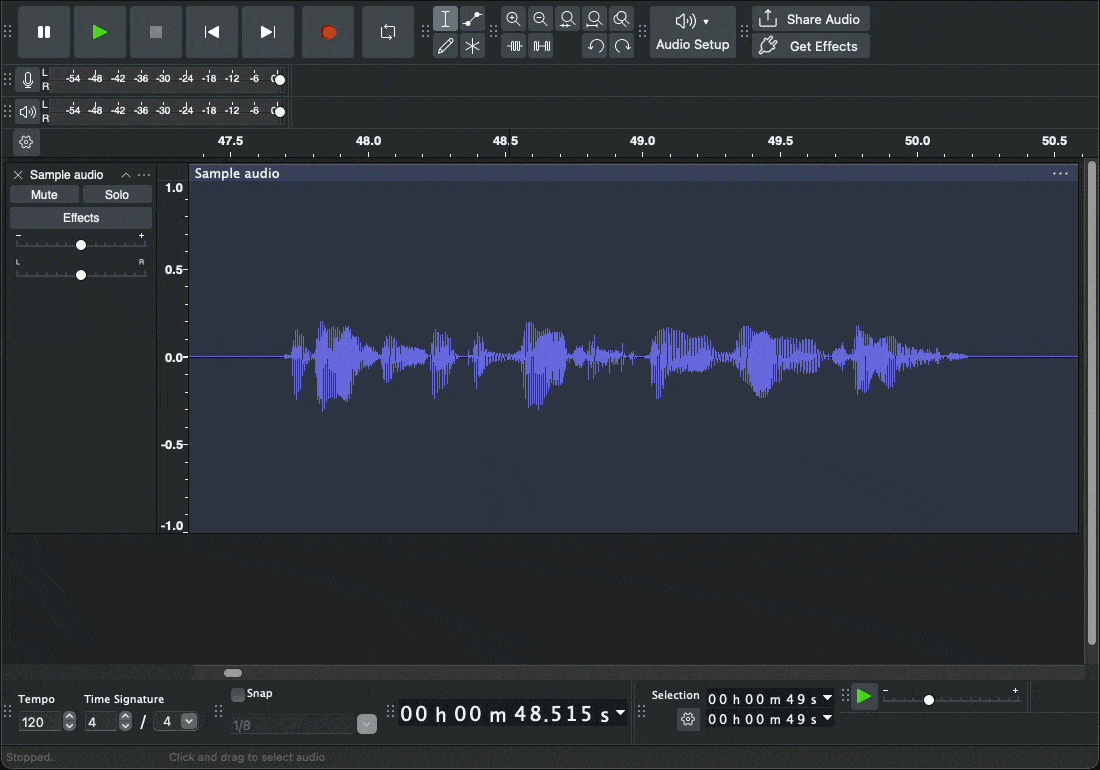Image resolution: width=1100 pixels, height=770 pixels.
Task: Enable the Snap checkbox
Action: [x=238, y=694]
